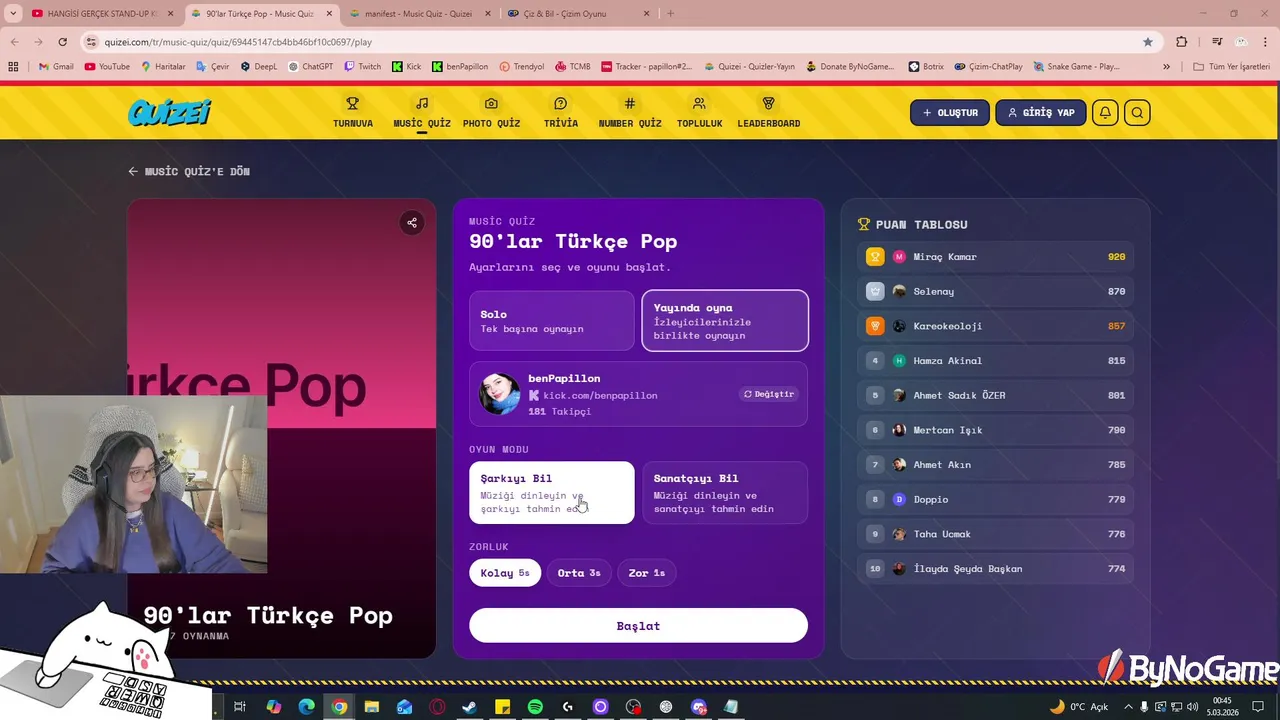The image size is (1280, 720).
Task: Click the Değiştir change button
Action: (769, 394)
